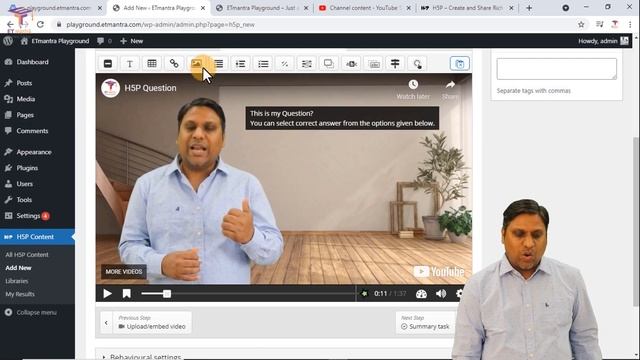
Task: Select the Image interaction tool
Action: (196, 64)
